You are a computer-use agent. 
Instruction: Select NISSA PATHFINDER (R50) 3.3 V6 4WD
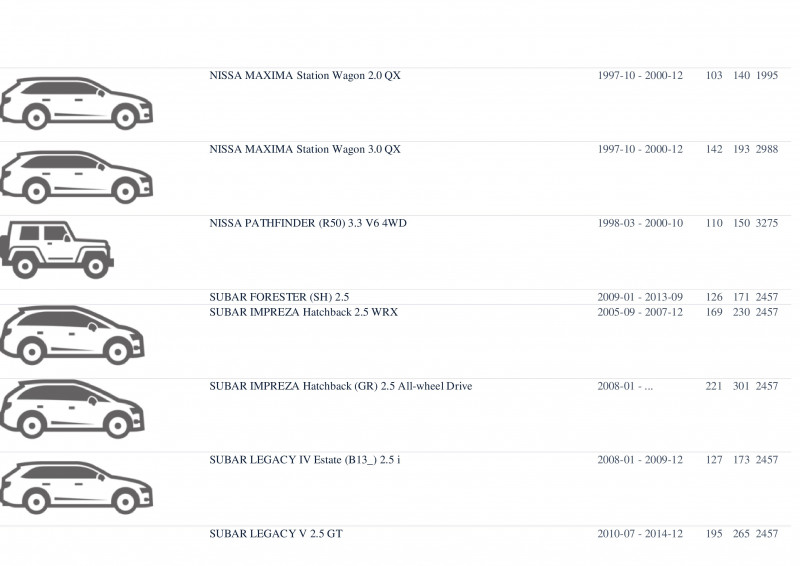pyautogui.click(x=308, y=224)
